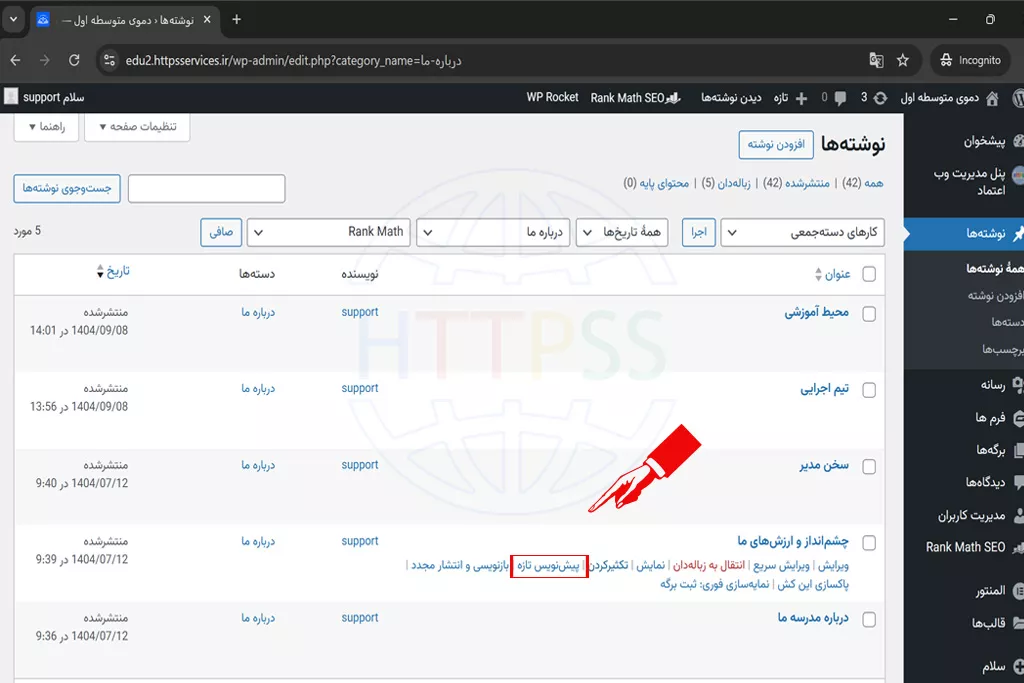The image size is (1024, 683).
Task: Click the posts search input field
Action: click(x=207, y=188)
